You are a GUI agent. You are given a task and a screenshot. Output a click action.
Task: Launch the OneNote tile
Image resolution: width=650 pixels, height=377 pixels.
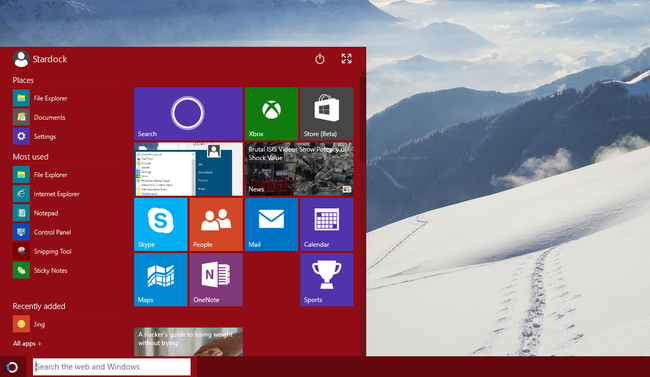coord(216,280)
